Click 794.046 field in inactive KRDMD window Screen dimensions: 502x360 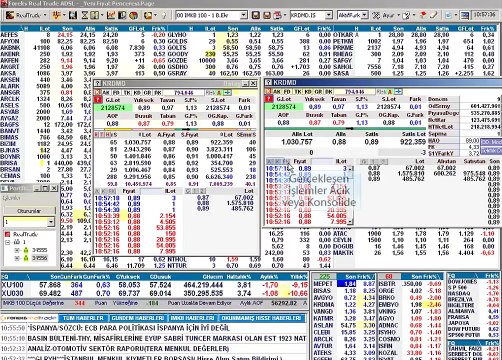[184, 92]
